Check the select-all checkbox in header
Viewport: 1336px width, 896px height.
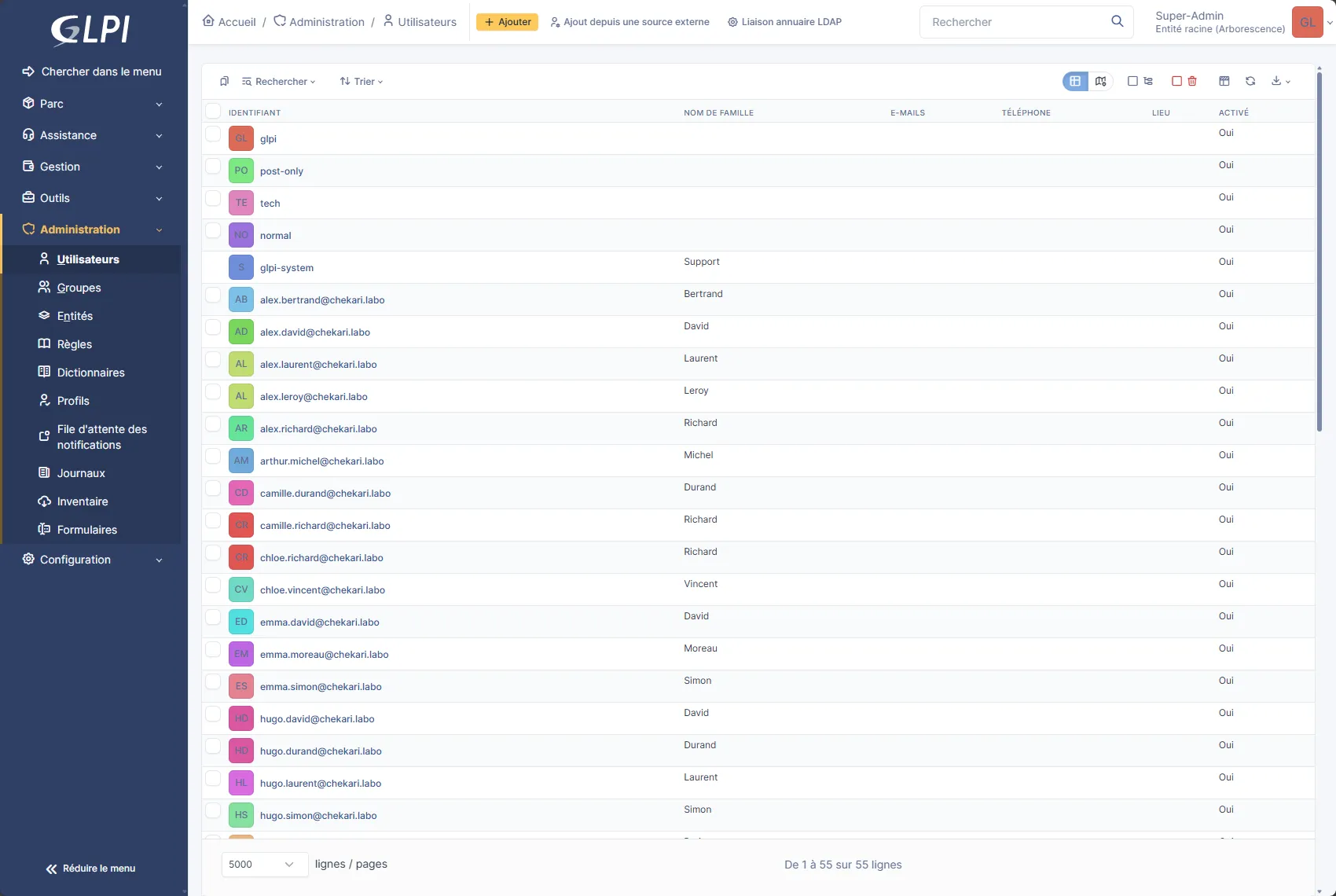coord(213,111)
